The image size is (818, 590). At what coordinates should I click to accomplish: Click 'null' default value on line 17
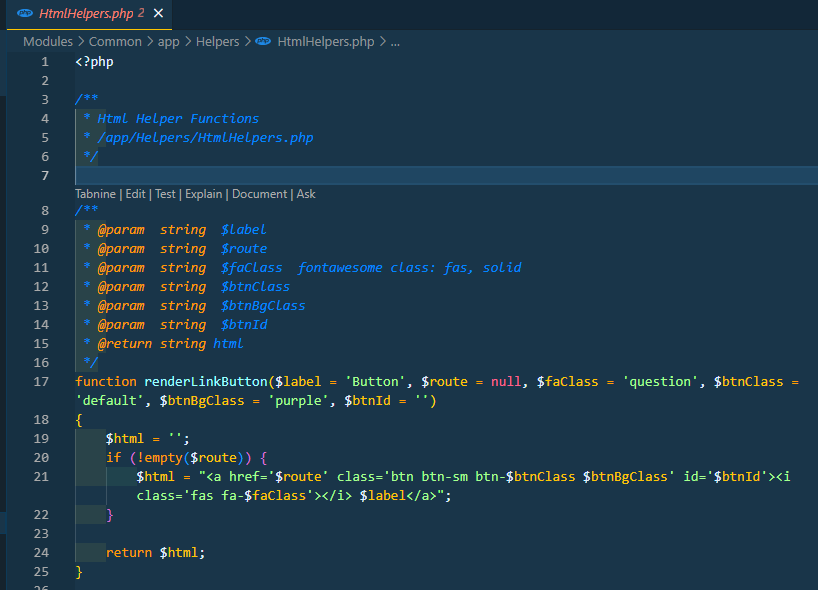click(x=506, y=382)
